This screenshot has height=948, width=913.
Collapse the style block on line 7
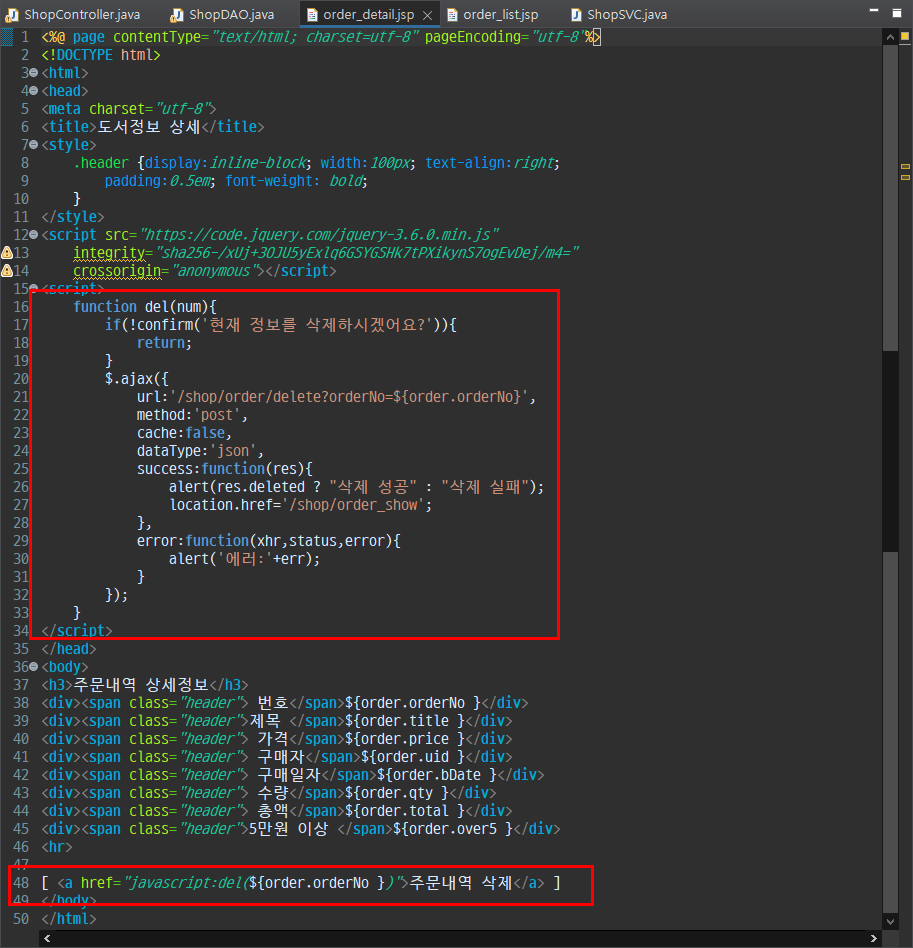[x=34, y=144]
